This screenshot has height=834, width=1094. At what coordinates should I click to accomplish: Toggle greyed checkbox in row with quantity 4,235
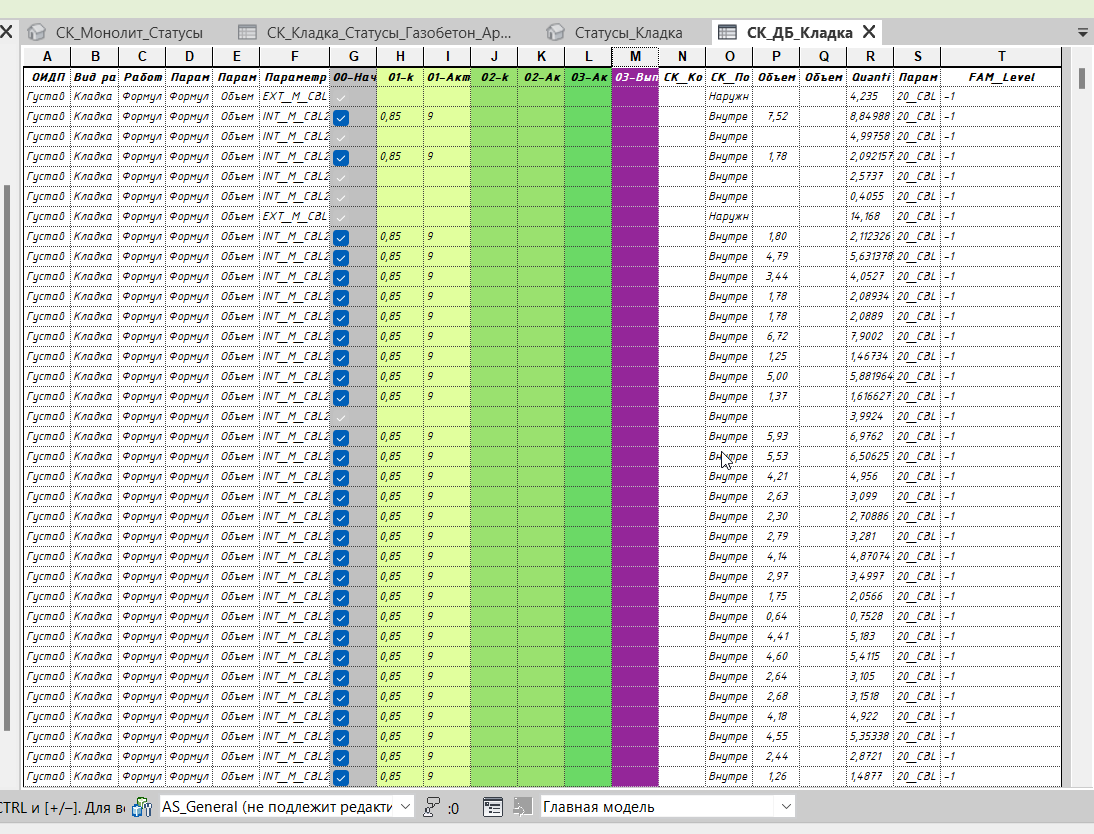340,97
